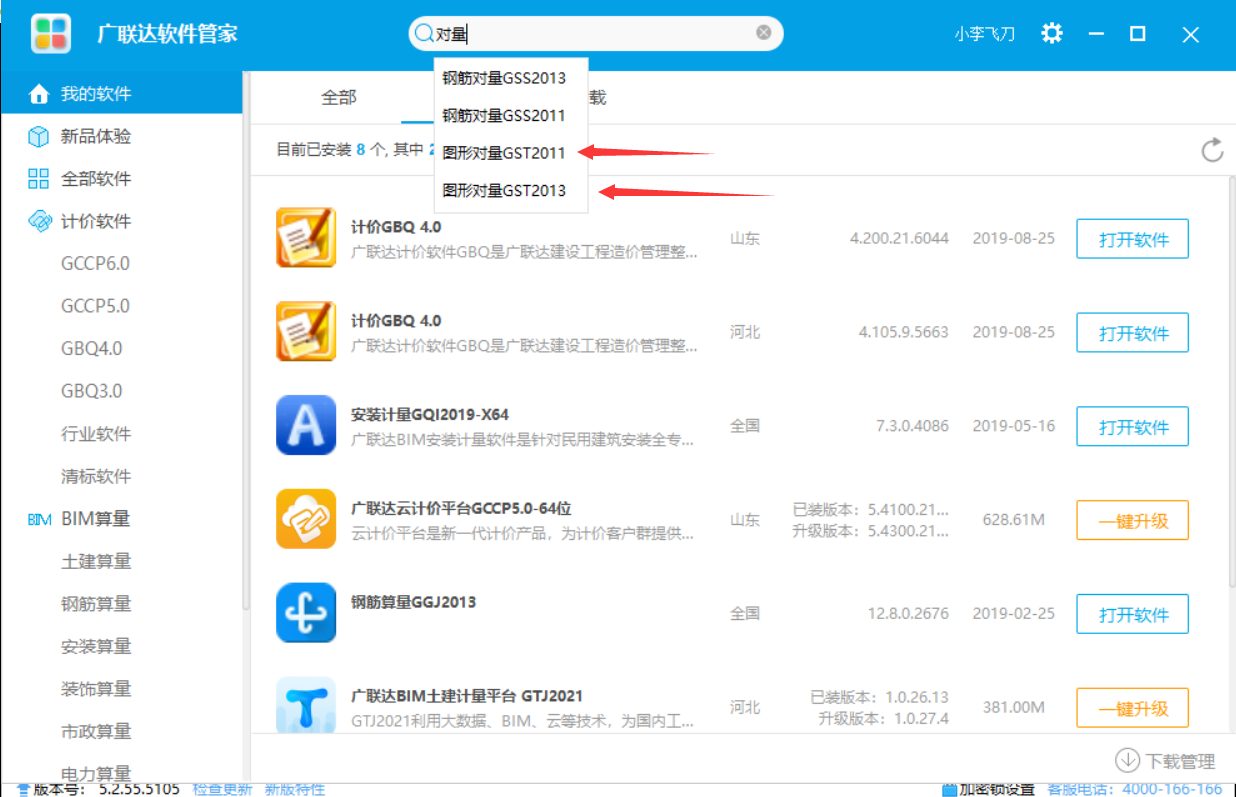Viewport: 1236px width, 797px height.
Task: Select 行业软件 in sidebar
Action: (96, 434)
